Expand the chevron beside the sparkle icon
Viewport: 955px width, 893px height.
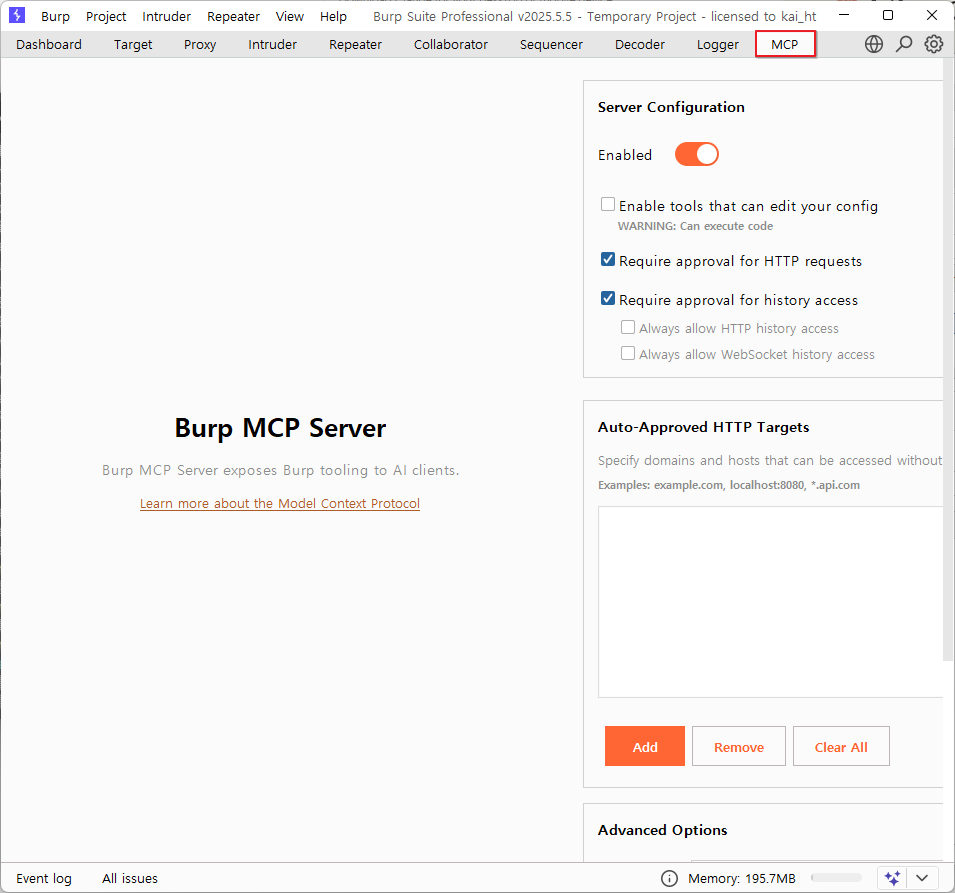[x=922, y=878]
